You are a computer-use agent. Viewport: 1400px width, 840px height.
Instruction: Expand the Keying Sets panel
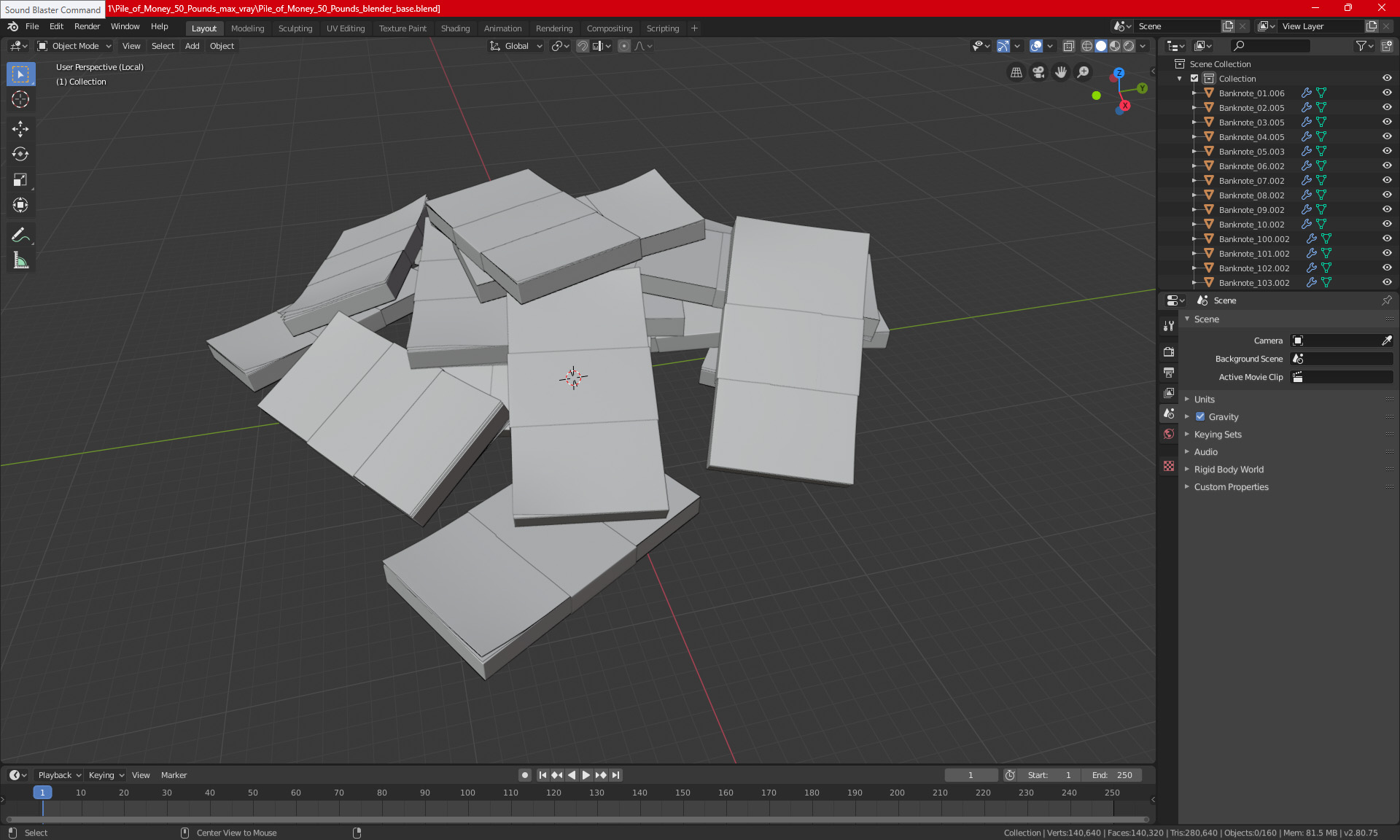(1217, 434)
